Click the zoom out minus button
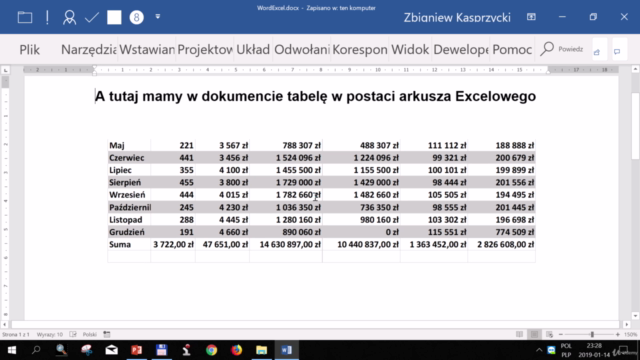This screenshot has width=640, height=360. click(561, 334)
